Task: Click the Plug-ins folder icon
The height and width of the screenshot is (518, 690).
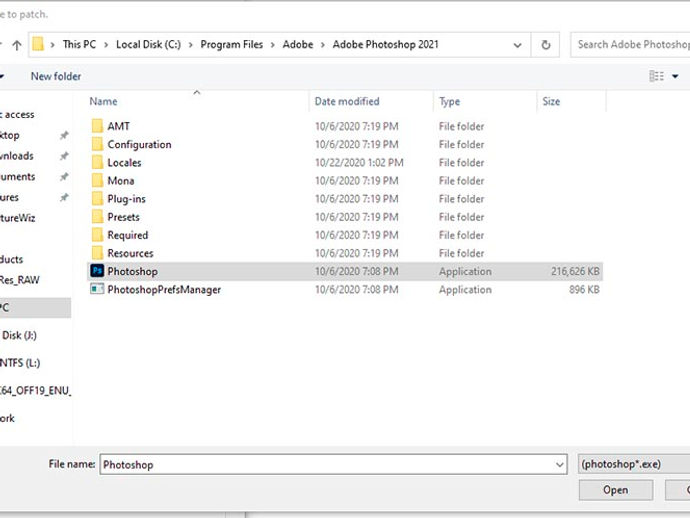Action: click(97, 198)
